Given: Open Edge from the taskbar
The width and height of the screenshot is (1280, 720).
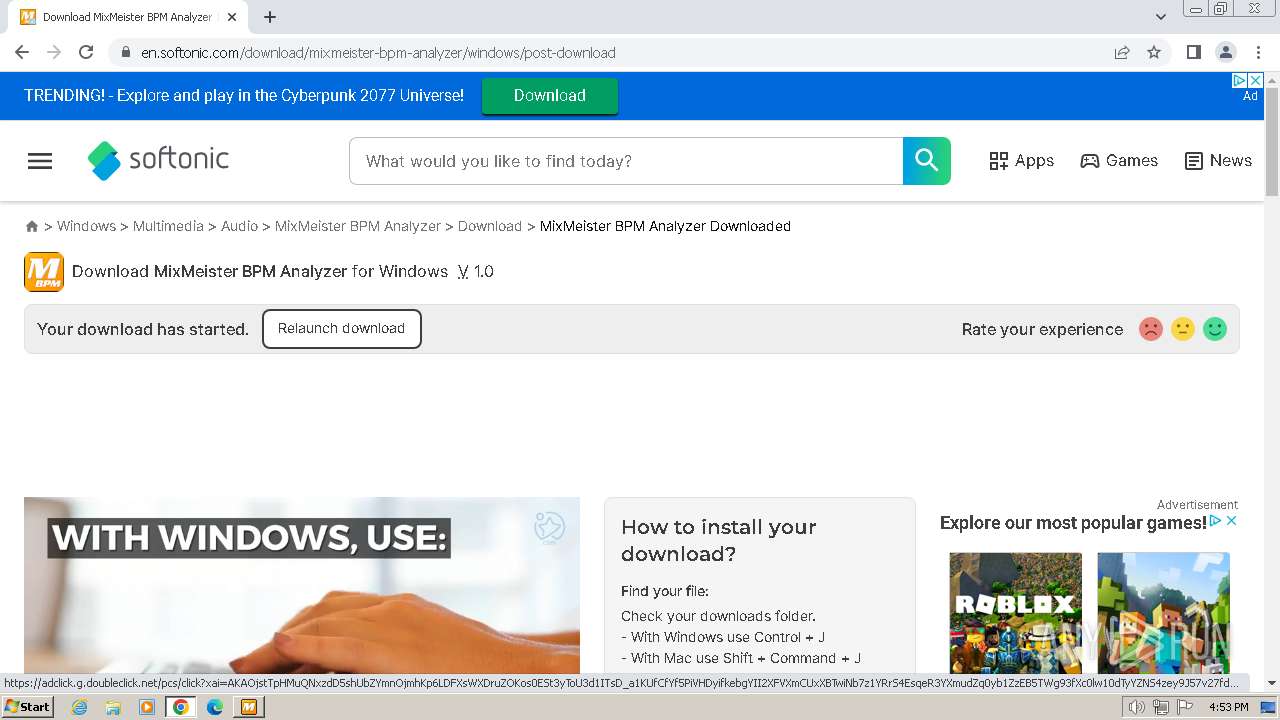Looking at the screenshot, I should point(214,707).
